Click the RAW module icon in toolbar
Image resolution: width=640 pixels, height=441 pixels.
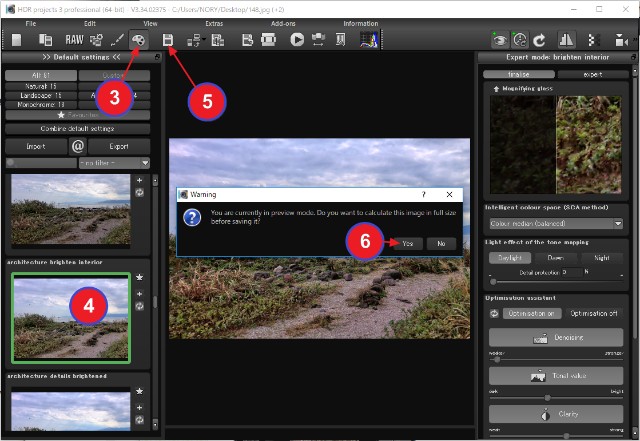pyautogui.click(x=74, y=40)
